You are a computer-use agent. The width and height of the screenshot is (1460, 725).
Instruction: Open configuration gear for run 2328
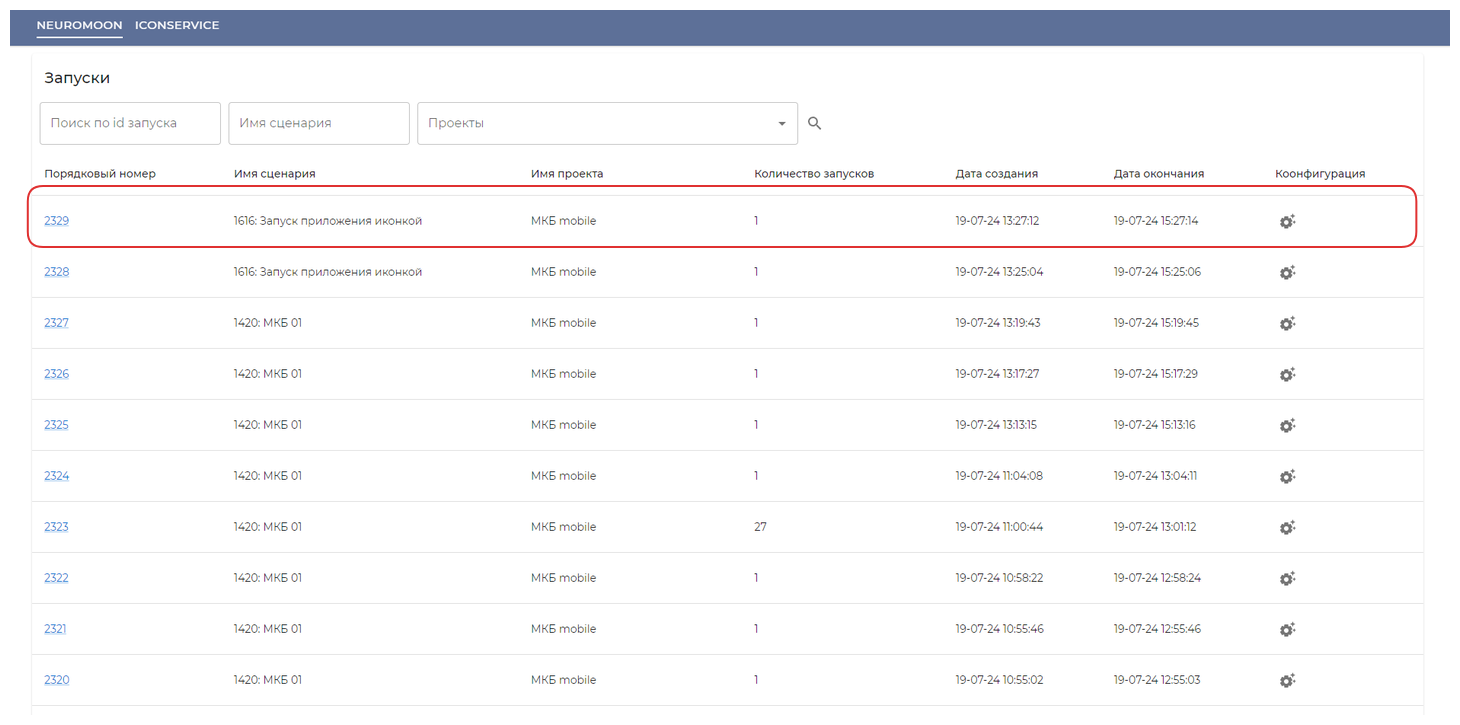[x=1287, y=272]
